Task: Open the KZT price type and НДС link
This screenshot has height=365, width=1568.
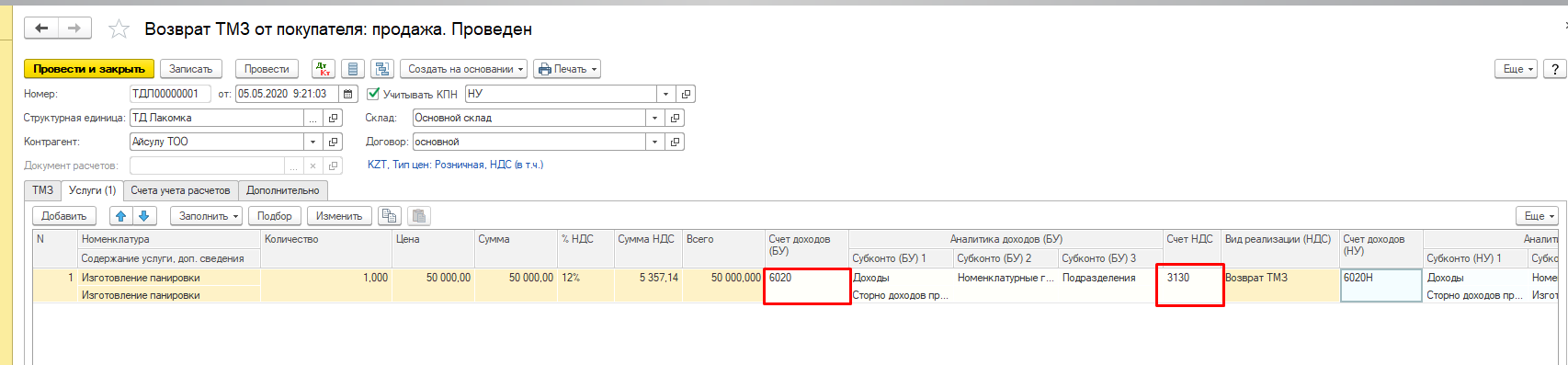Action: [455, 165]
